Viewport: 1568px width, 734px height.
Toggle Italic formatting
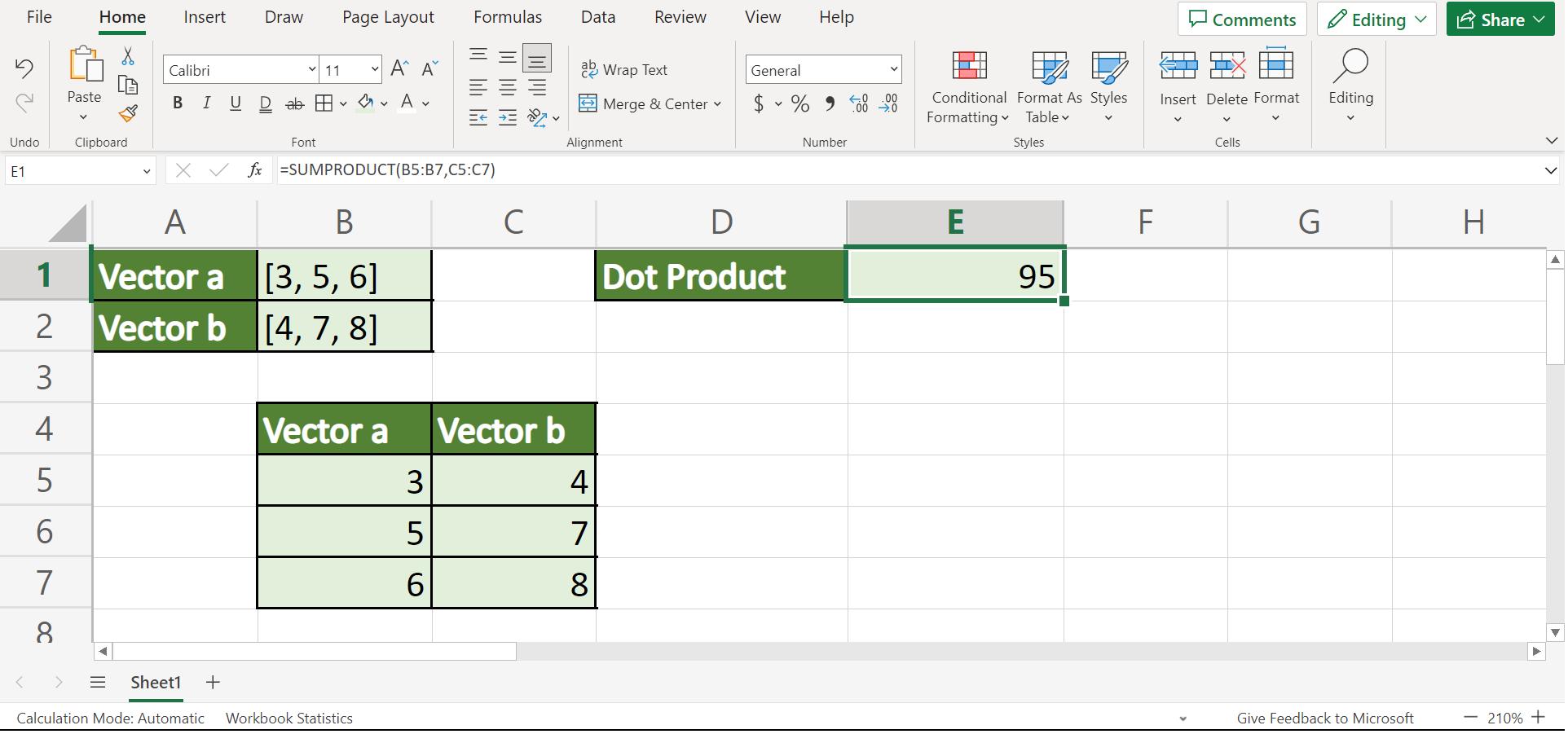click(x=207, y=103)
